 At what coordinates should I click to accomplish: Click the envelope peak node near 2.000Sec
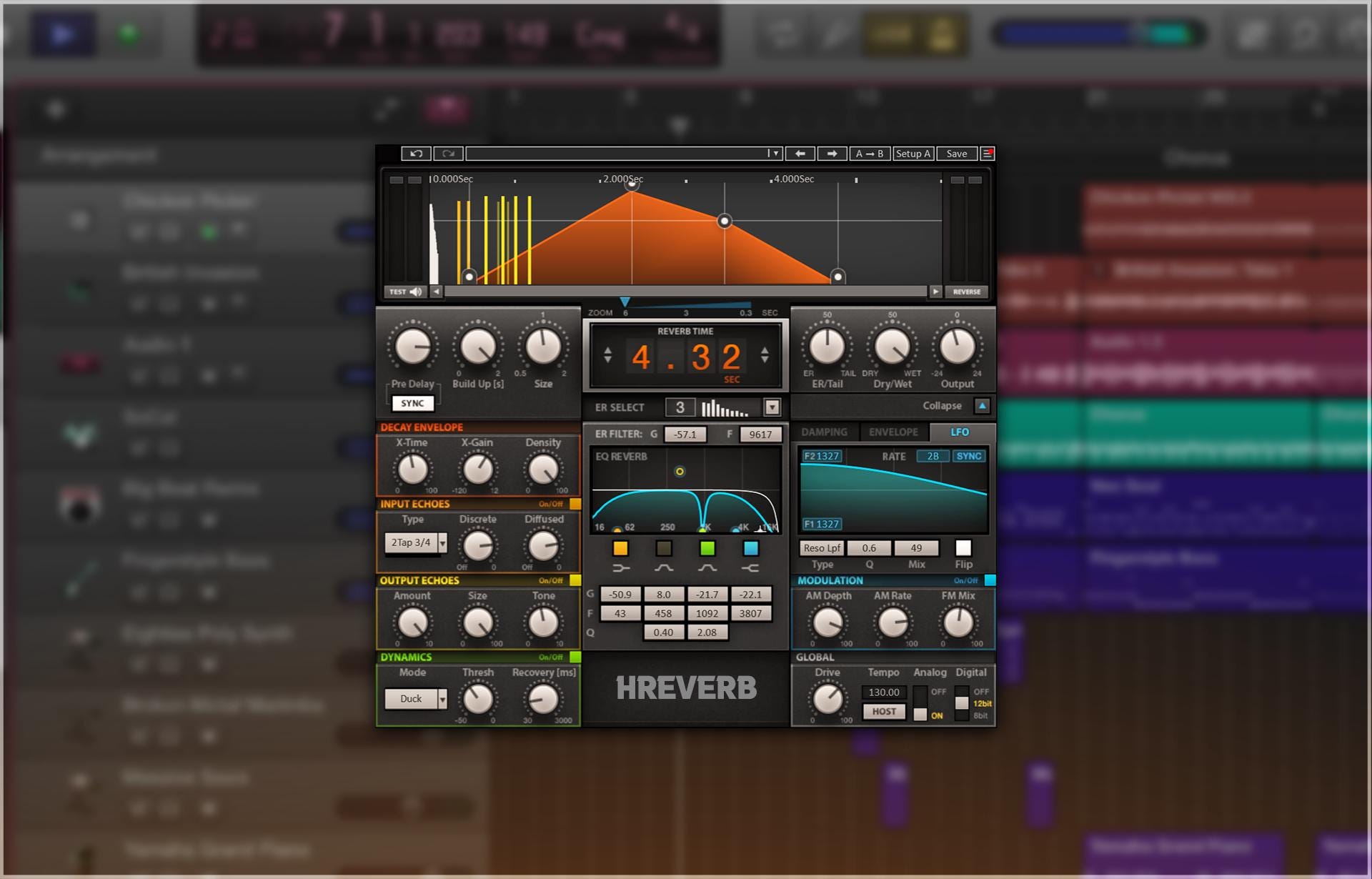click(x=632, y=185)
